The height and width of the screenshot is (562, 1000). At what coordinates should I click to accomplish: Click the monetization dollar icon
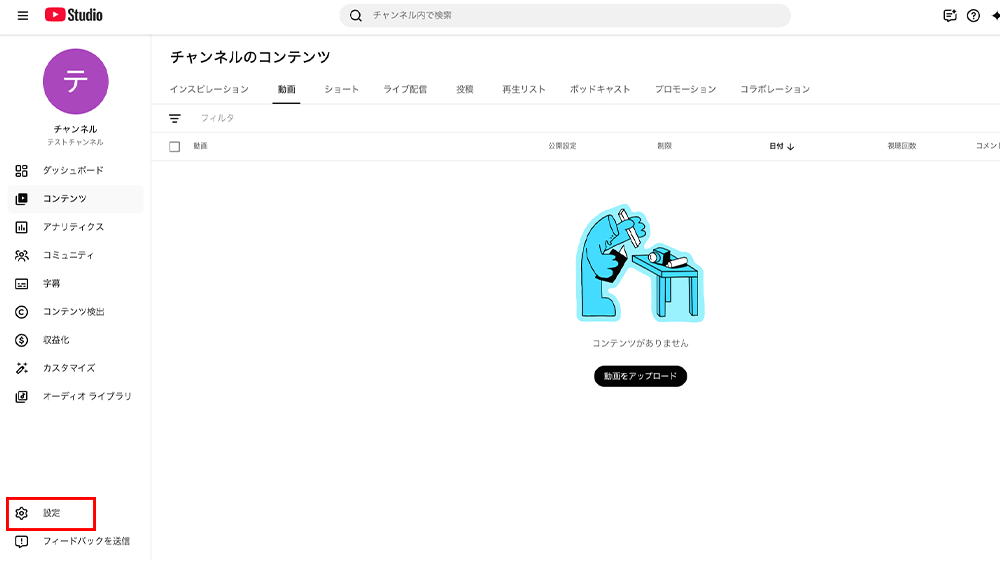[22, 340]
